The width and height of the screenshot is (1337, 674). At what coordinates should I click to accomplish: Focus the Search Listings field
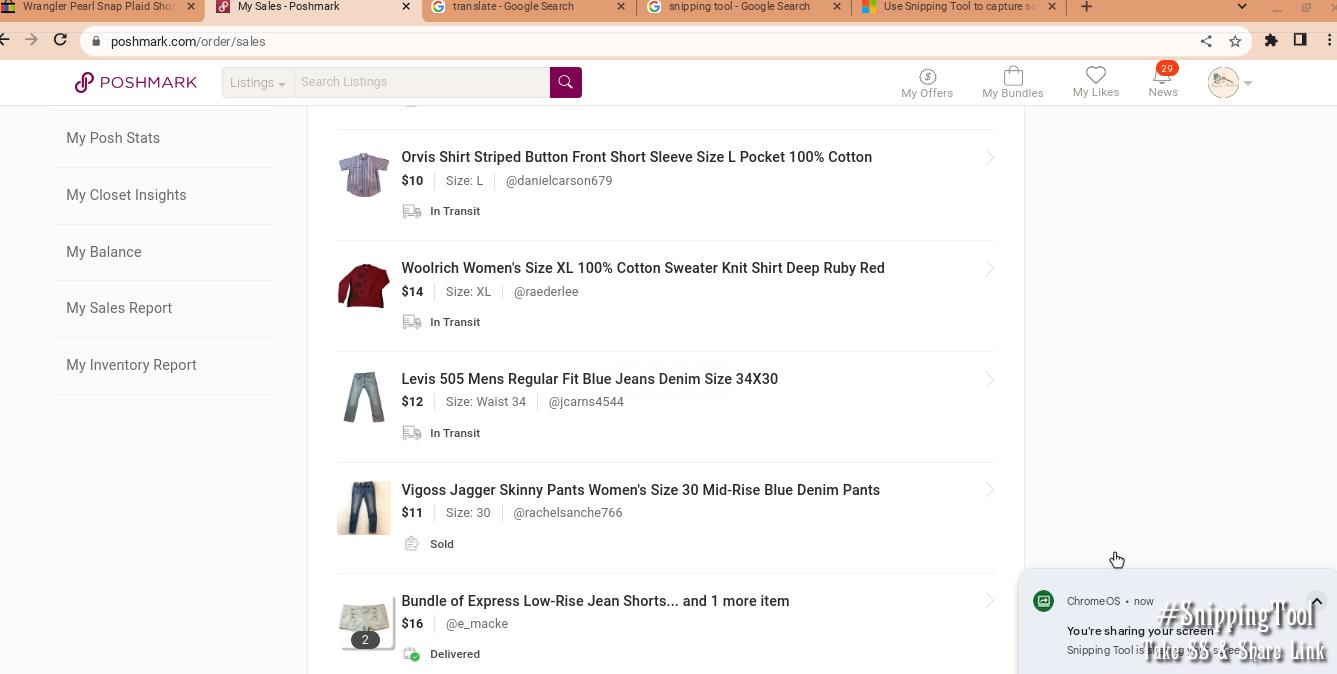click(x=421, y=82)
